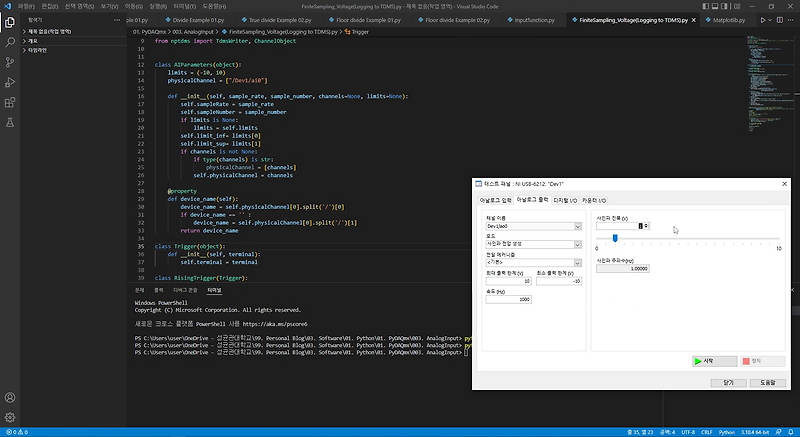Click the amplitude slider blue handle
The height and width of the screenshot is (437, 800).
point(614,238)
